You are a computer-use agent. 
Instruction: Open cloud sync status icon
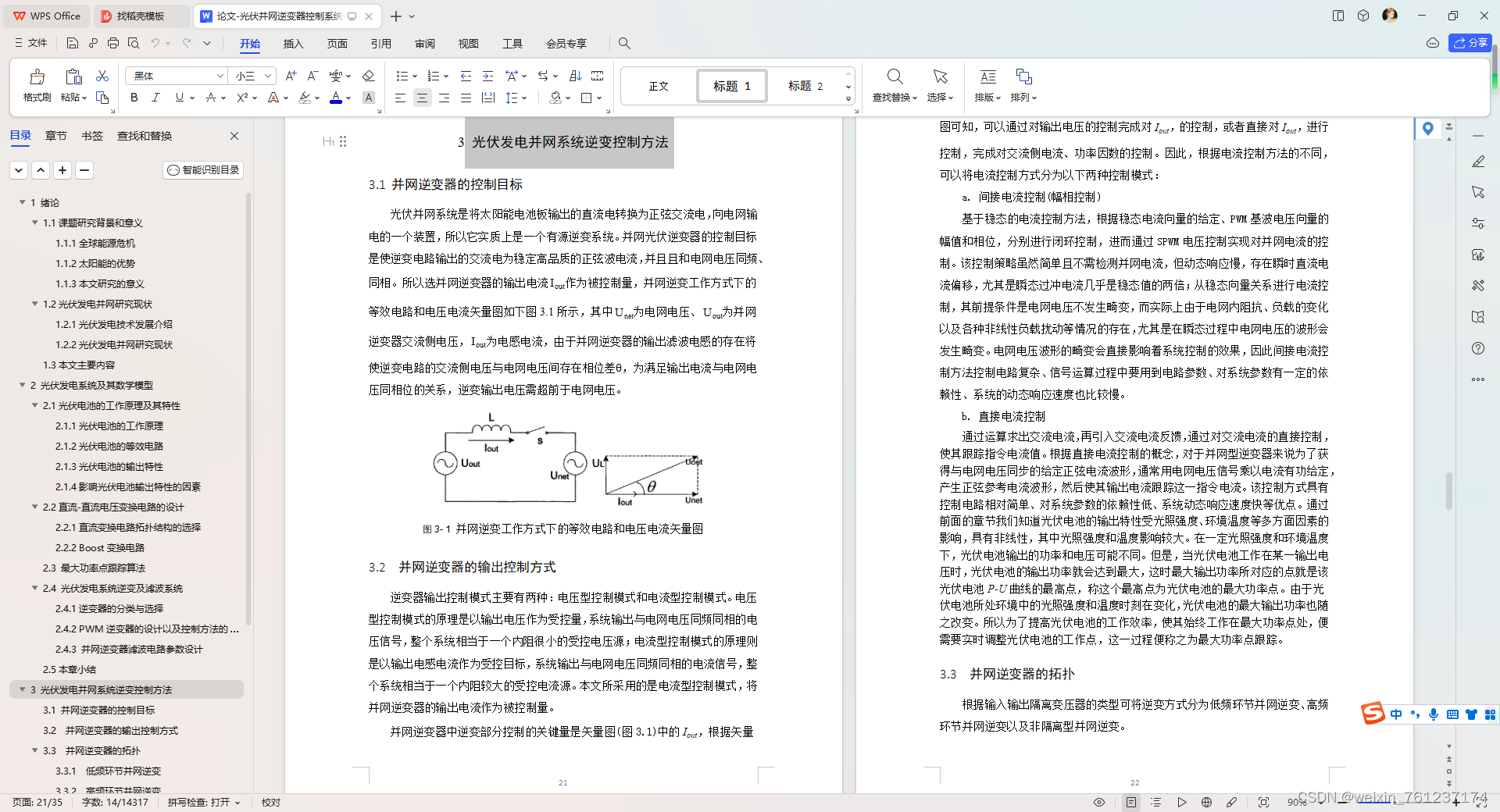[x=1433, y=43]
